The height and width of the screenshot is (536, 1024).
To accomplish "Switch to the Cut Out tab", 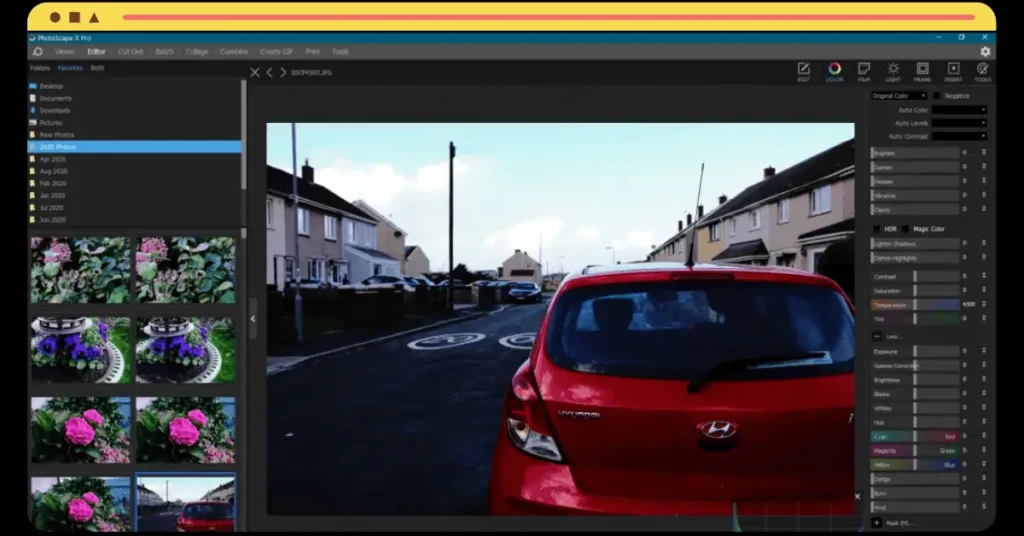I will point(130,52).
